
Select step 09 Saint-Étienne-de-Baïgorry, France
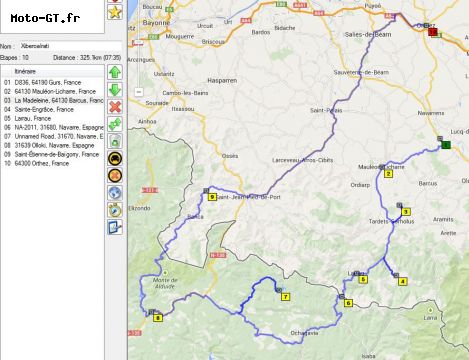(x=53, y=154)
